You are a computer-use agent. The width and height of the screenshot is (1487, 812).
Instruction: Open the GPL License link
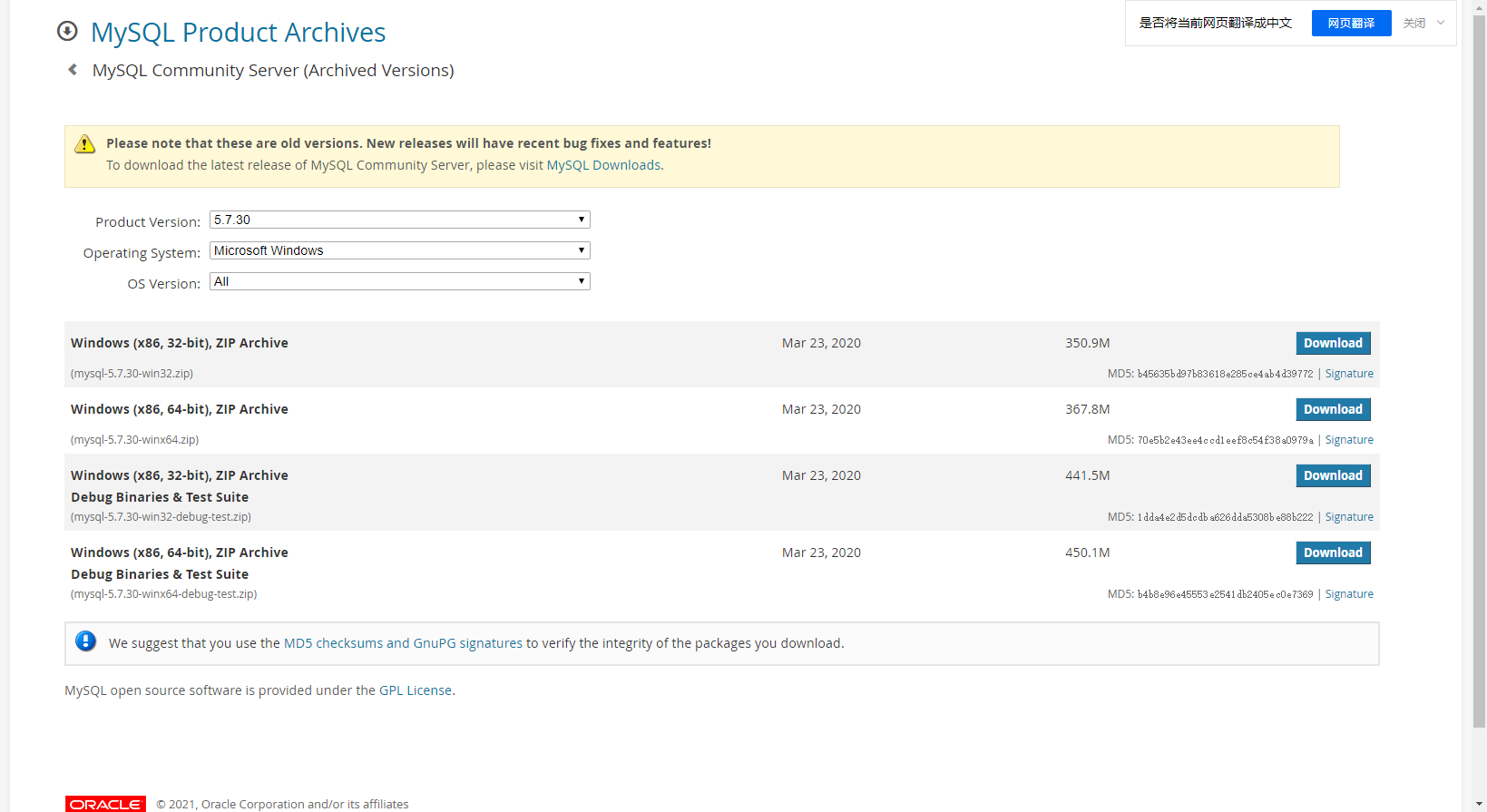[416, 690]
